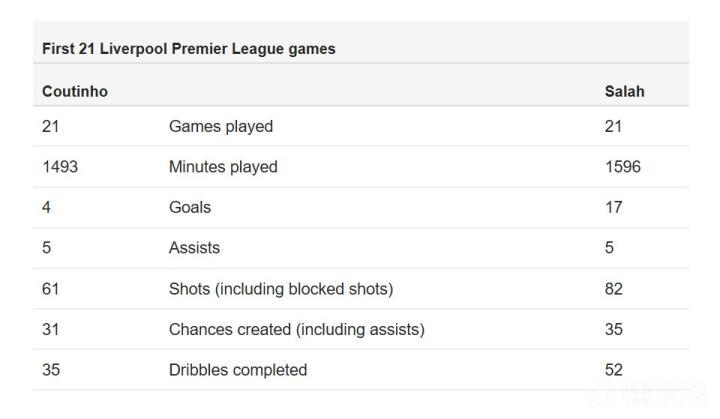Click Coutinho's minutes played value 1493

pyautogui.click(x=60, y=167)
